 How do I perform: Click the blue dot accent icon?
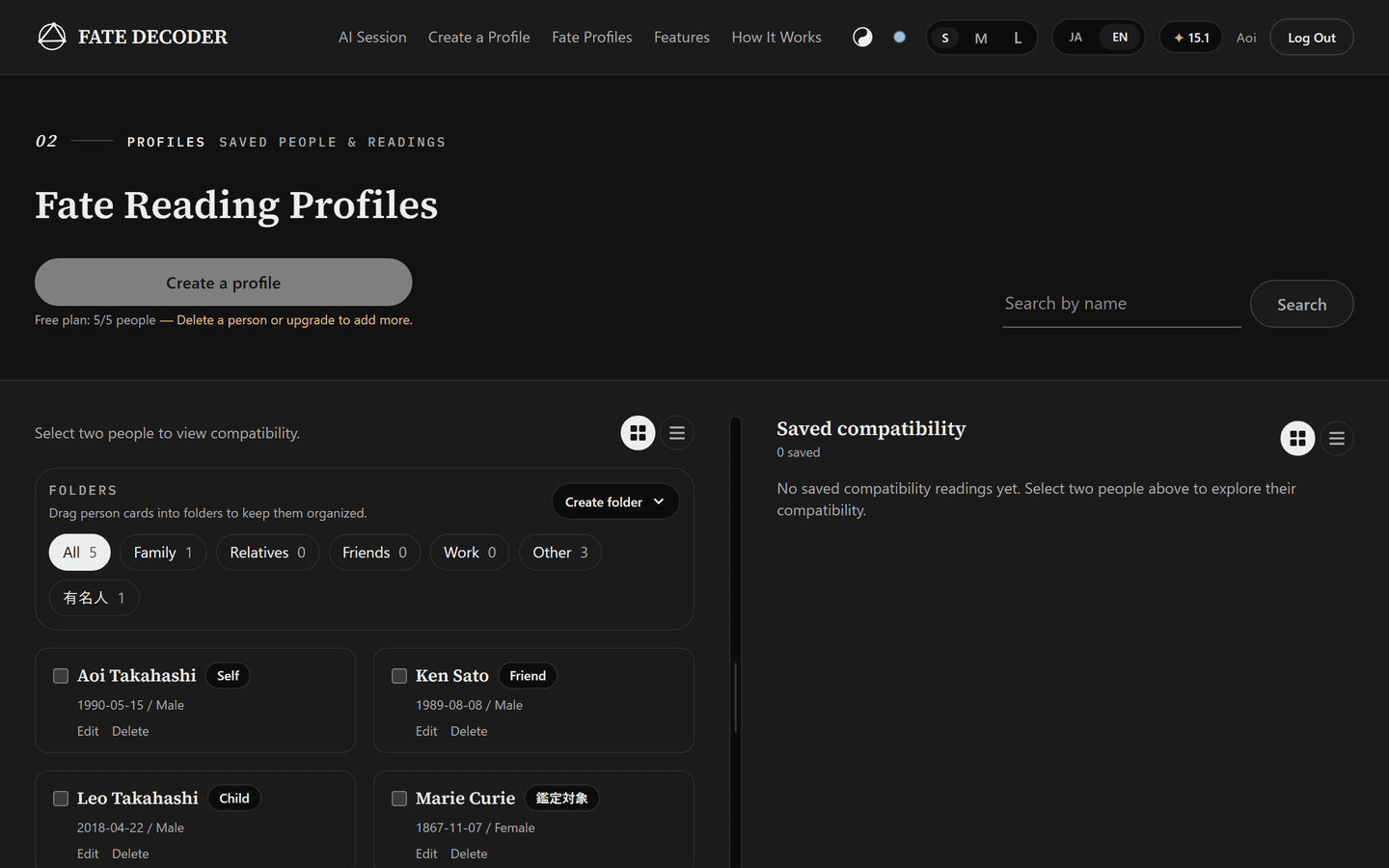click(x=899, y=37)
